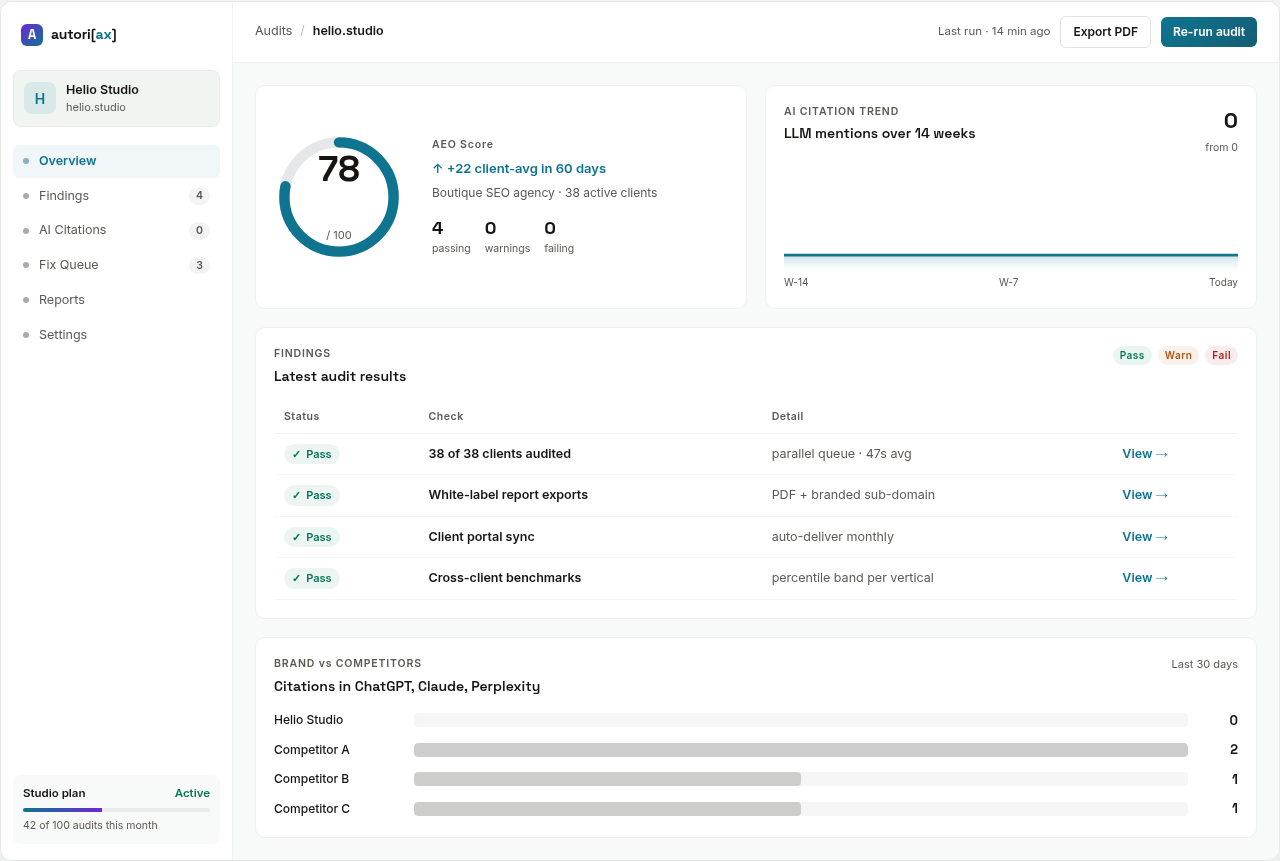Viewport: 1280px width, 861px height.
Task: Click the 0 failing stat
Action: tap(559, 237)
